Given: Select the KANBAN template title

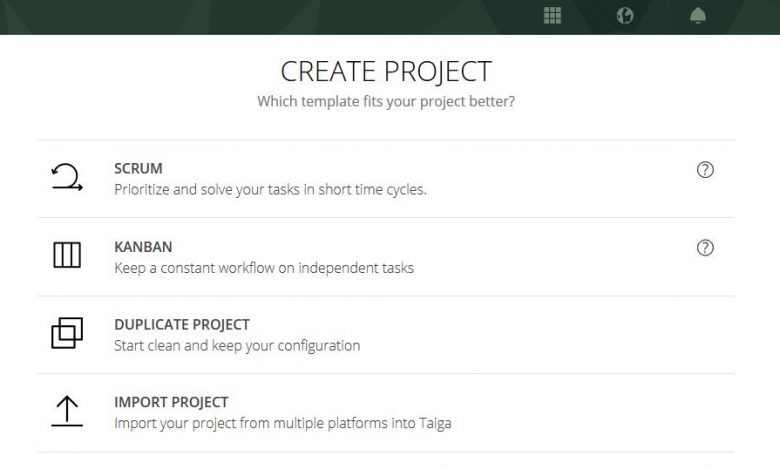Looking at the screenshot, I should pyautogui.click(x=143, y=247).
